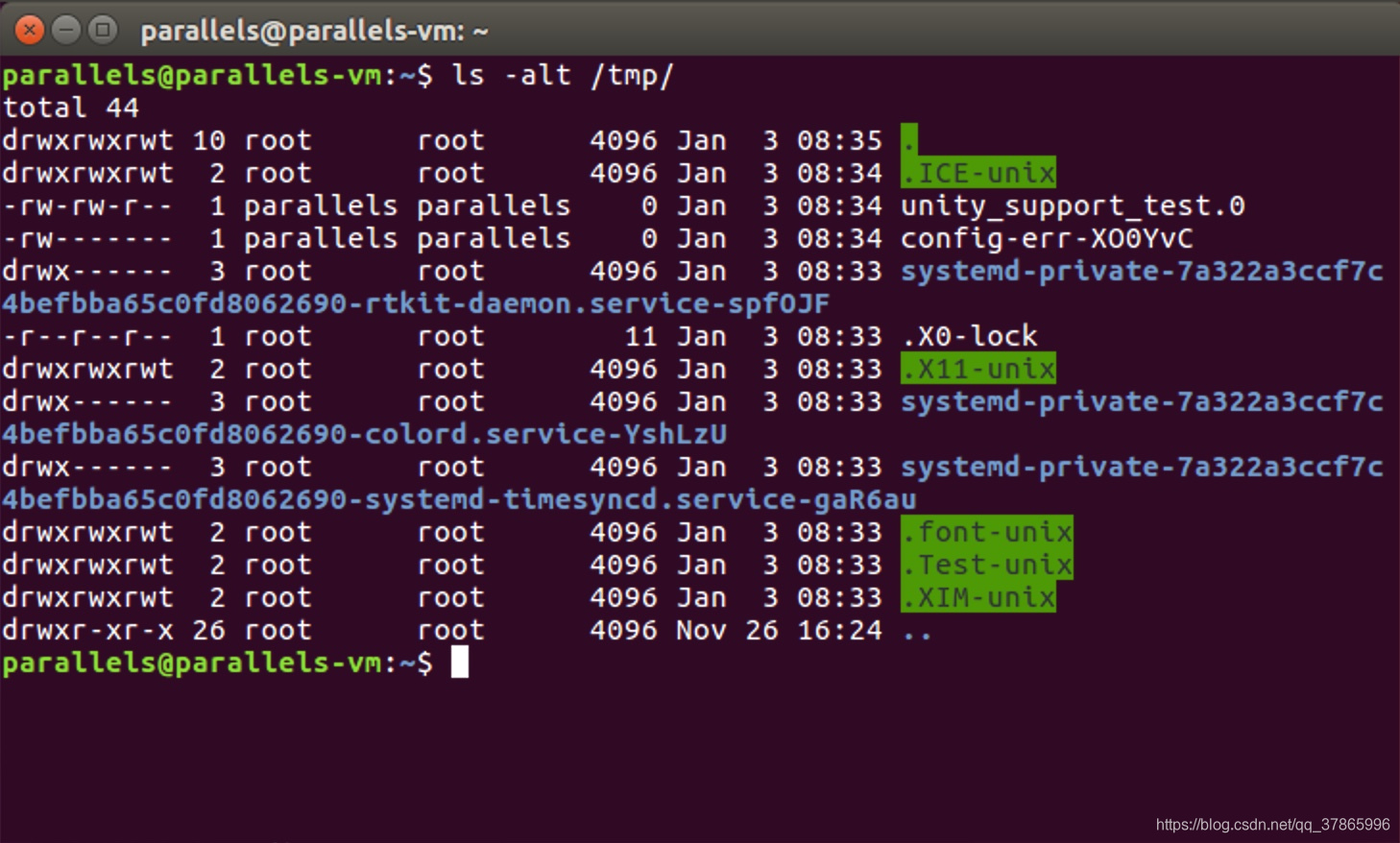Image resolution: width=1400 pixels, height=843 pixels.
Task: Click the .X0-lock file name
Action: pyautogui.click(x=970, y=336)
